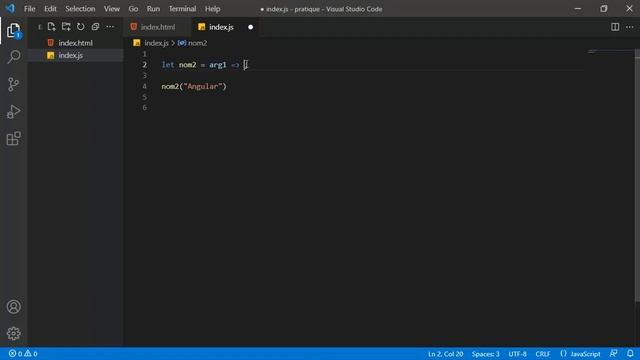This screenshot has width=640, height=360.
Task: Open the Edit menu
Action: pyautogui.click(x=50, y=9)
